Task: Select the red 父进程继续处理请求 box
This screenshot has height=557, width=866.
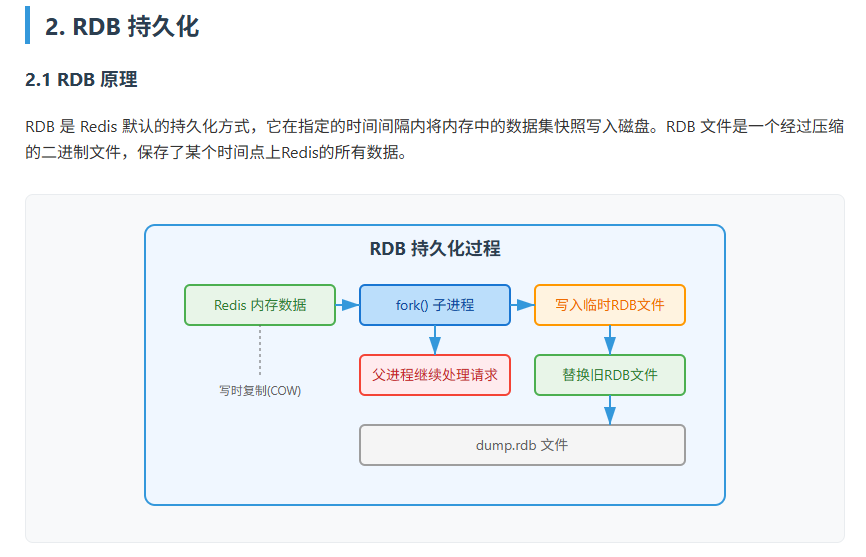Action: click(x=435, y=375)
